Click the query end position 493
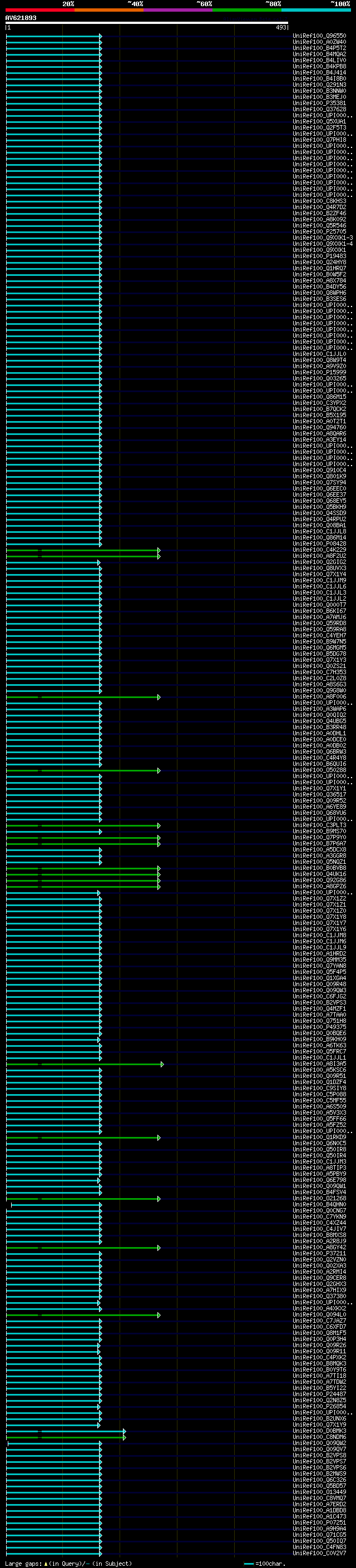The image size is (356, 1568). click(x=280, y=27)
